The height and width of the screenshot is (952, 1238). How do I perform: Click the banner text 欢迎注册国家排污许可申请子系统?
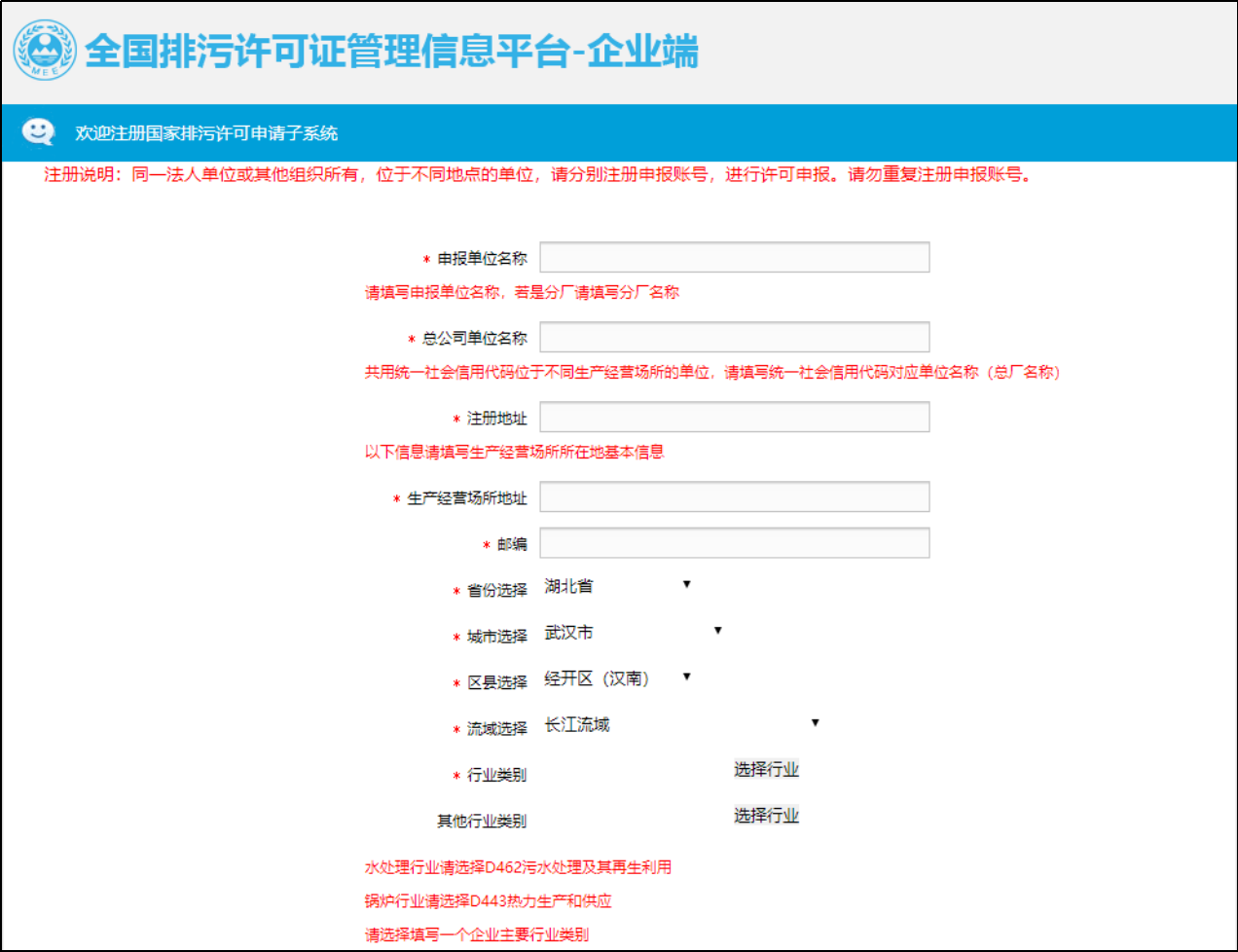click(x=206, y=133)
